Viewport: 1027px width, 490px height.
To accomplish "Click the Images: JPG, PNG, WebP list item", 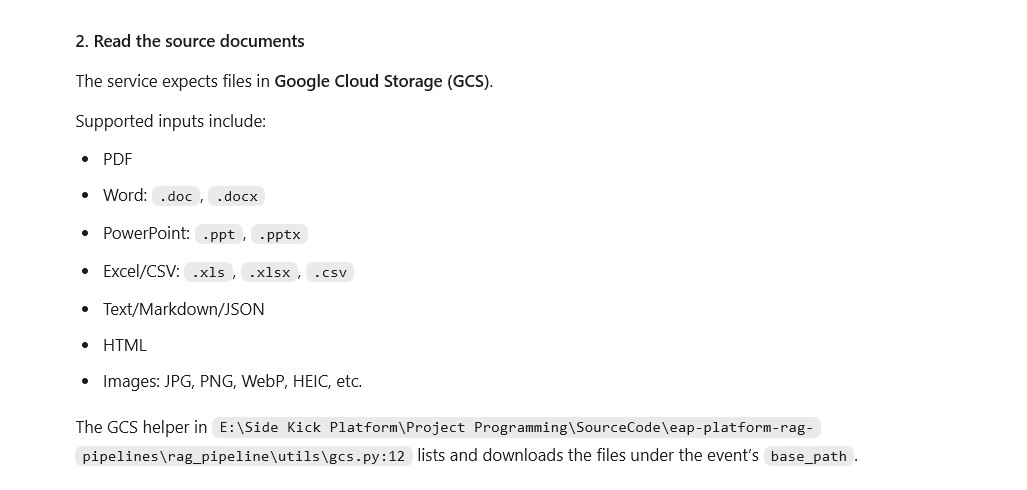I will click(x=233, y=381).
